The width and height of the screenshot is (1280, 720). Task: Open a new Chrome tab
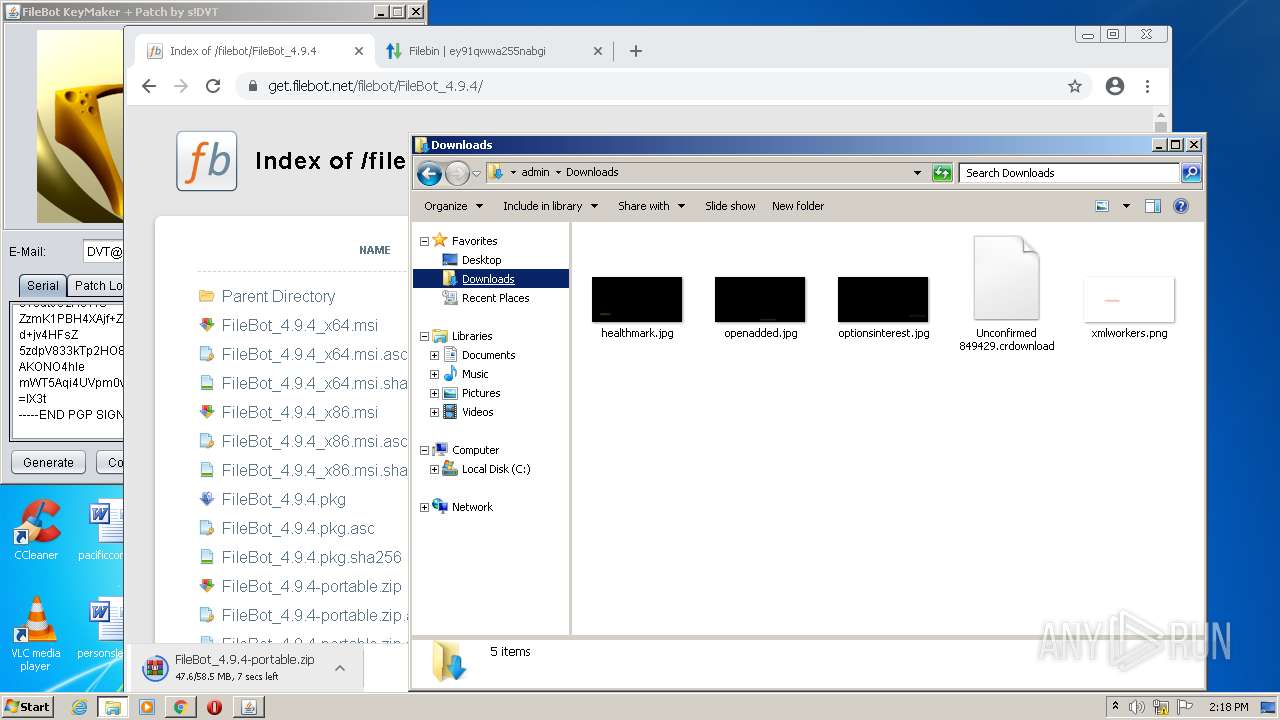(636, 51)
